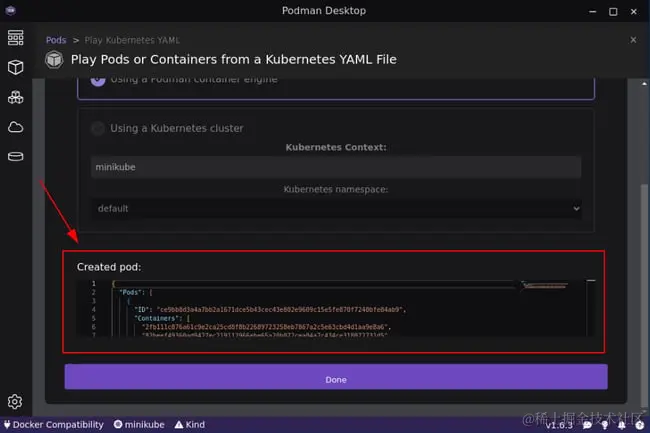
Task: Open the Kubernetes namespace dropdown
Action: (x=336, y=208)
